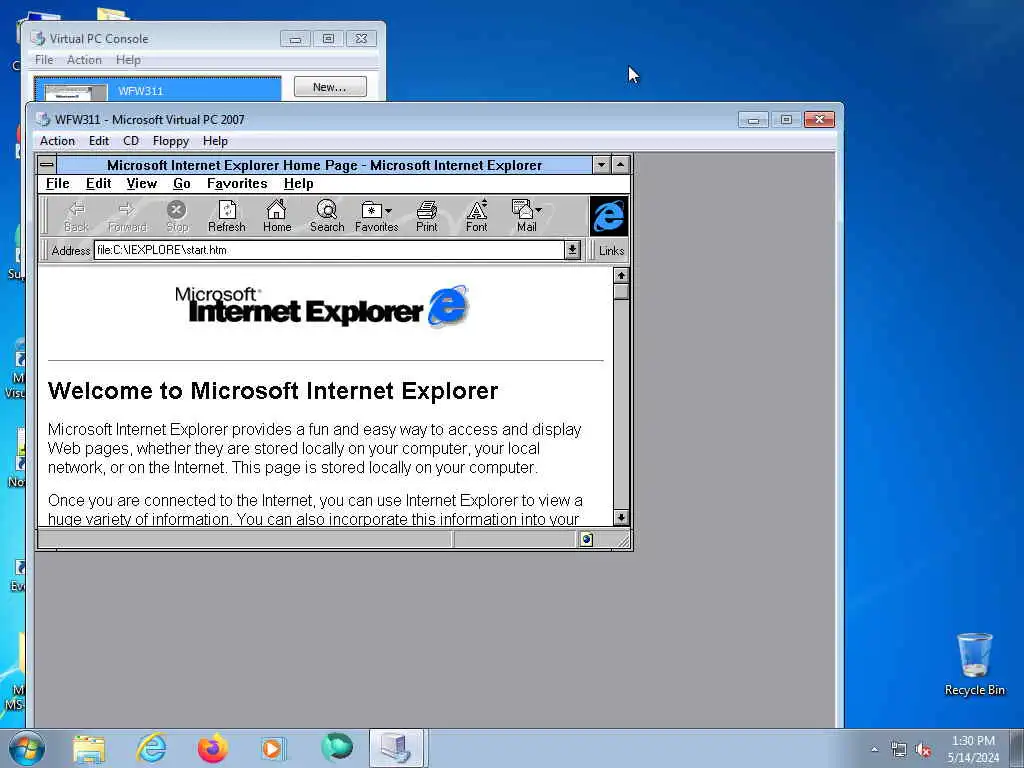This screenshot has height=768, width=1024.
Task: Open Help menu in Virtual PC Console
Action: pos(128,60)
